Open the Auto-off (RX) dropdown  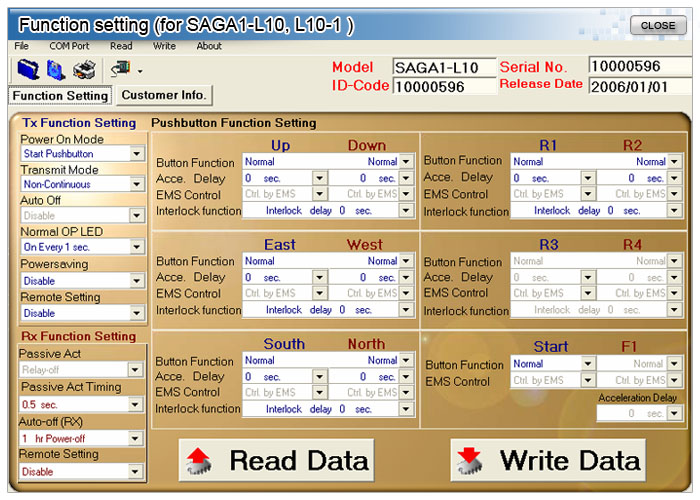[137, 438]
